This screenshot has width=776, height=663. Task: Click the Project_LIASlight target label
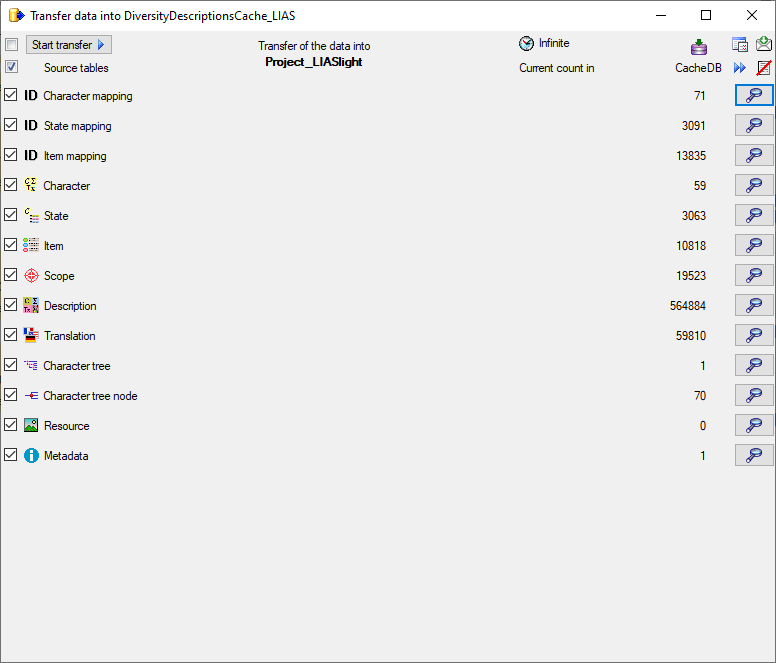pyautogui.click(x=314, y=61)
